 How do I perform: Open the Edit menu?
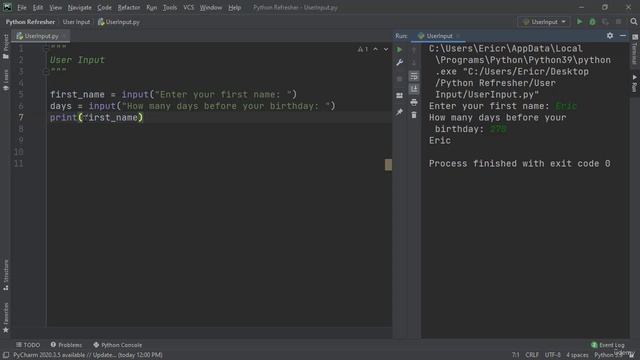click(38, 7)
